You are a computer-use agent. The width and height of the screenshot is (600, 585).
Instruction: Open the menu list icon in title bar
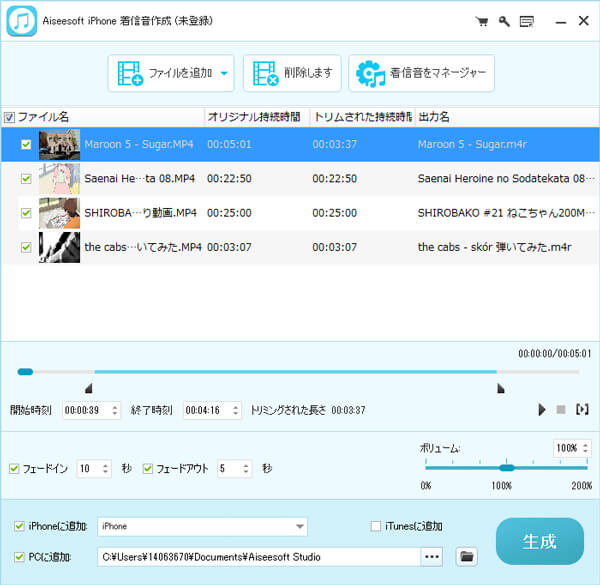pyautogui.click(x=527, y=21)
